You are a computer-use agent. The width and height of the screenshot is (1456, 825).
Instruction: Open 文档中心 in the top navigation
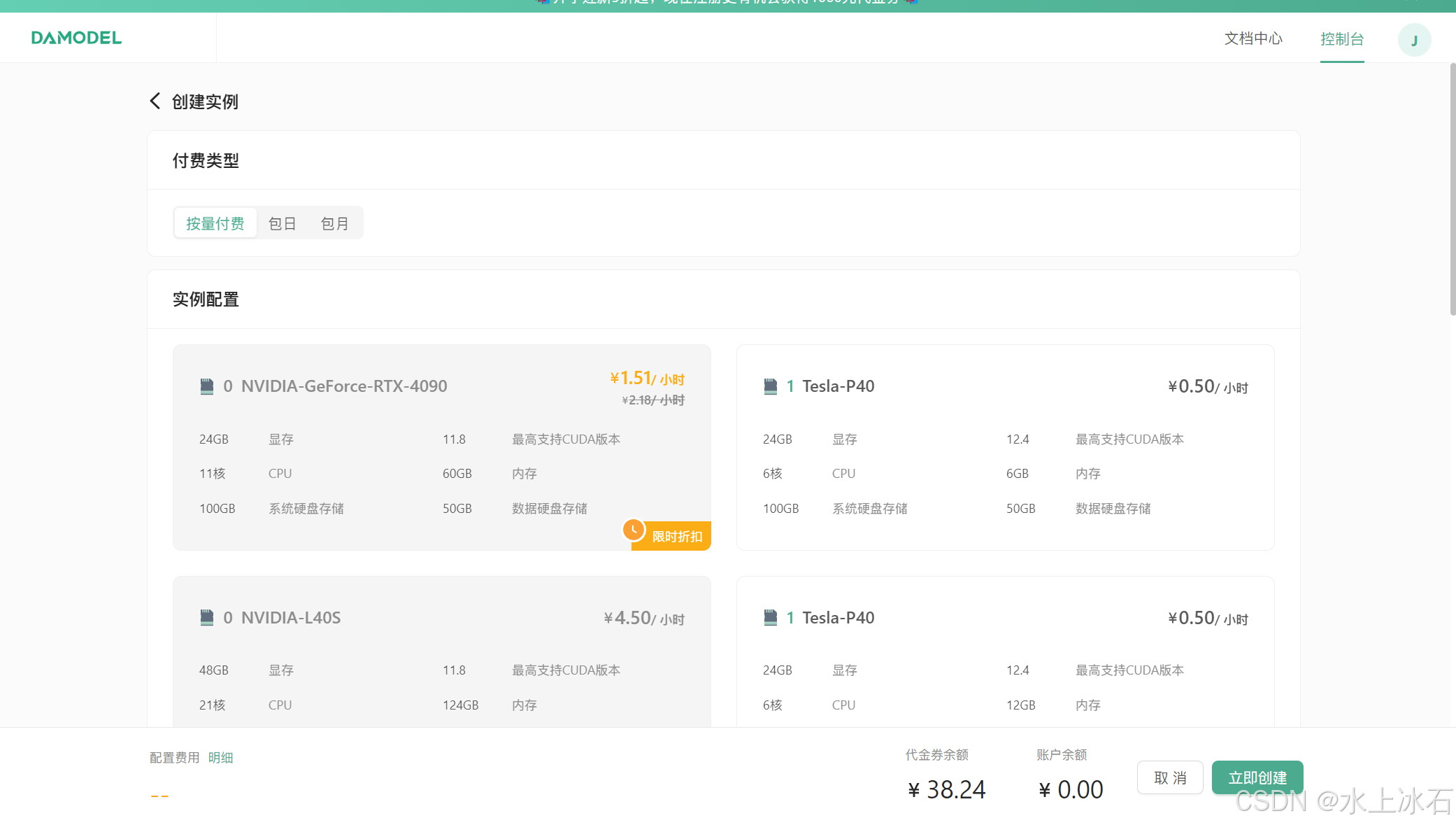pos(1253,38)
